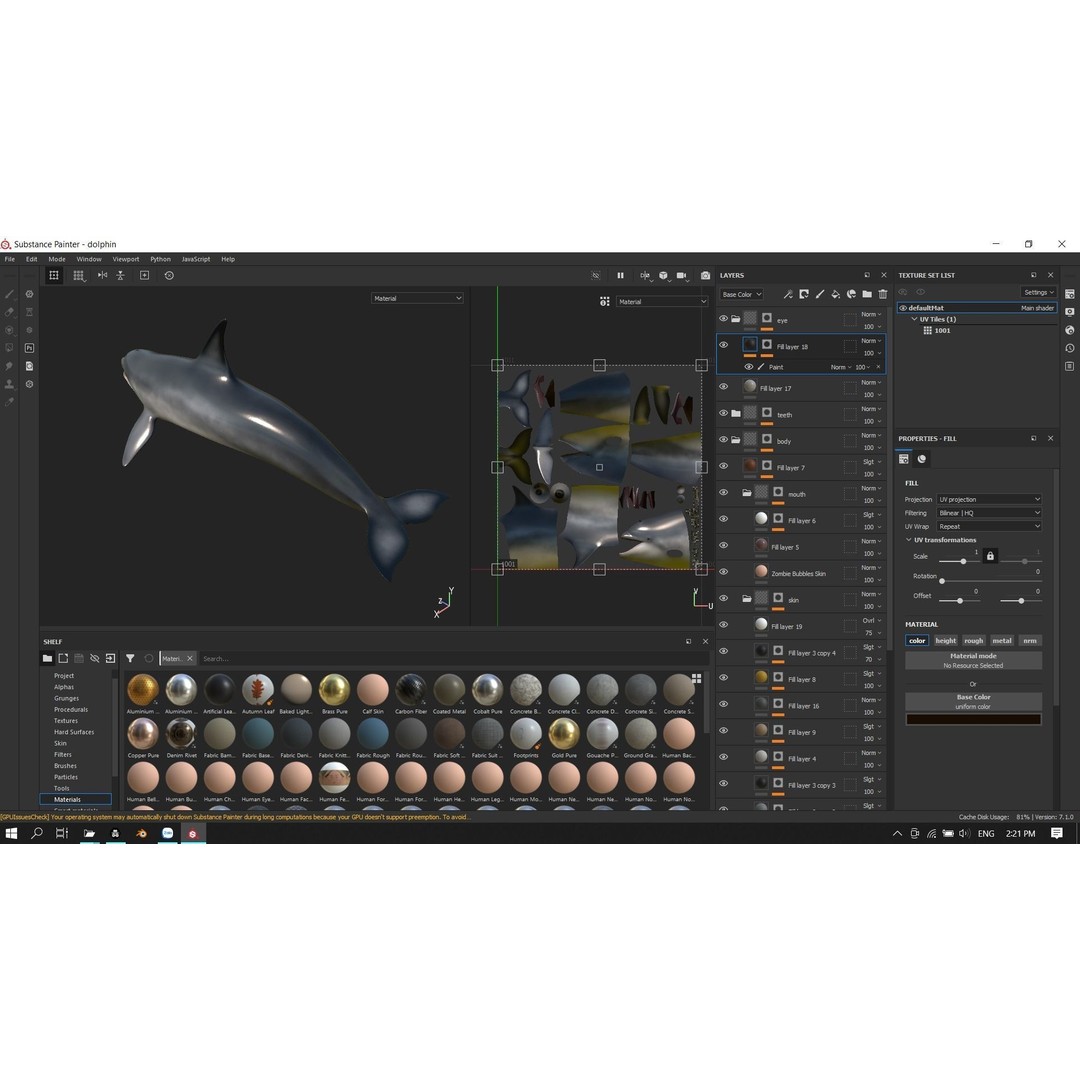Add a fill layer with bucket icon
The width and height of the screenshot is (1080, 1080).
(x=835, y=294)
